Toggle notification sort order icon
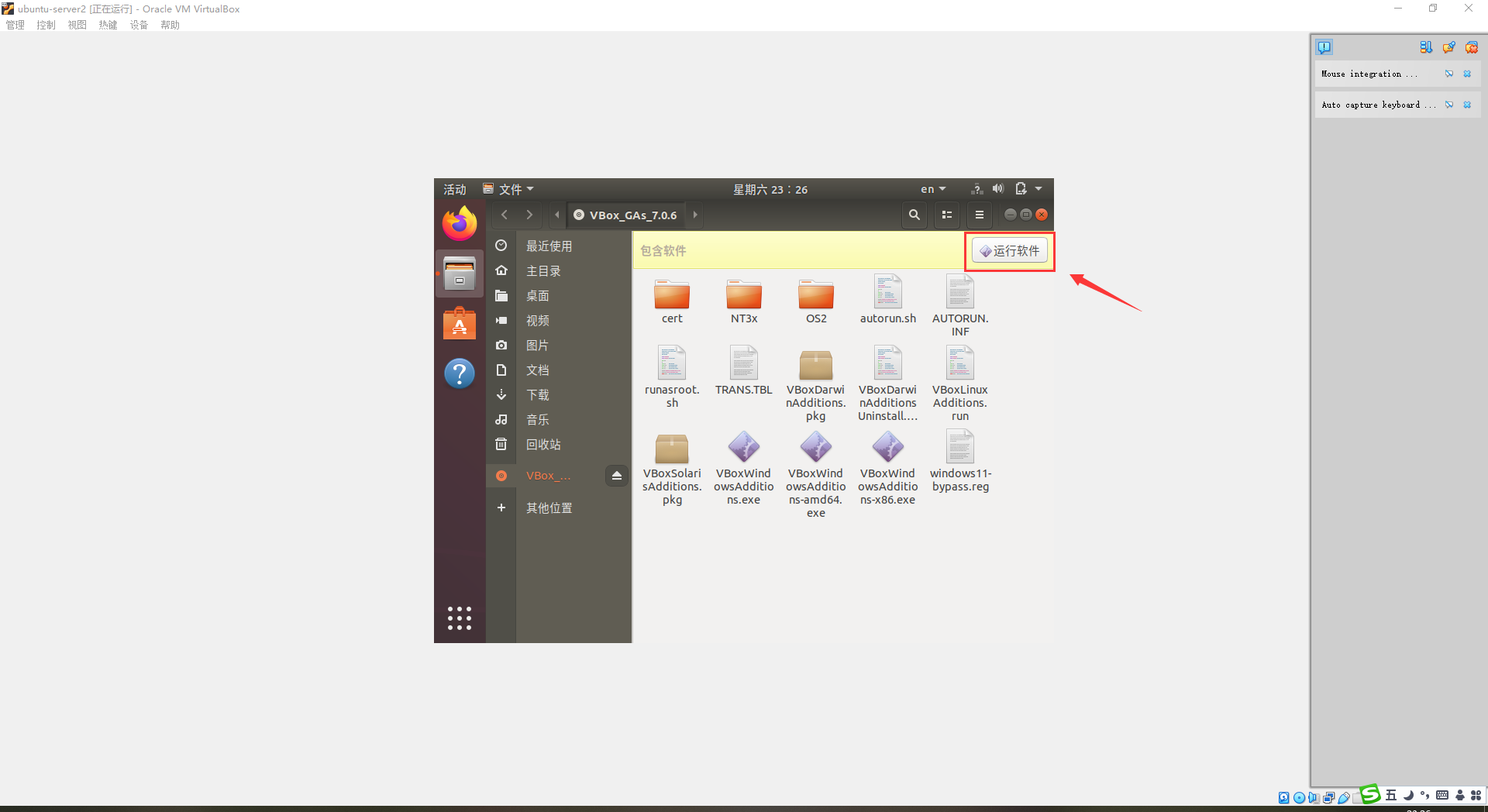1488x812 pixels. tap(1426, 47)
